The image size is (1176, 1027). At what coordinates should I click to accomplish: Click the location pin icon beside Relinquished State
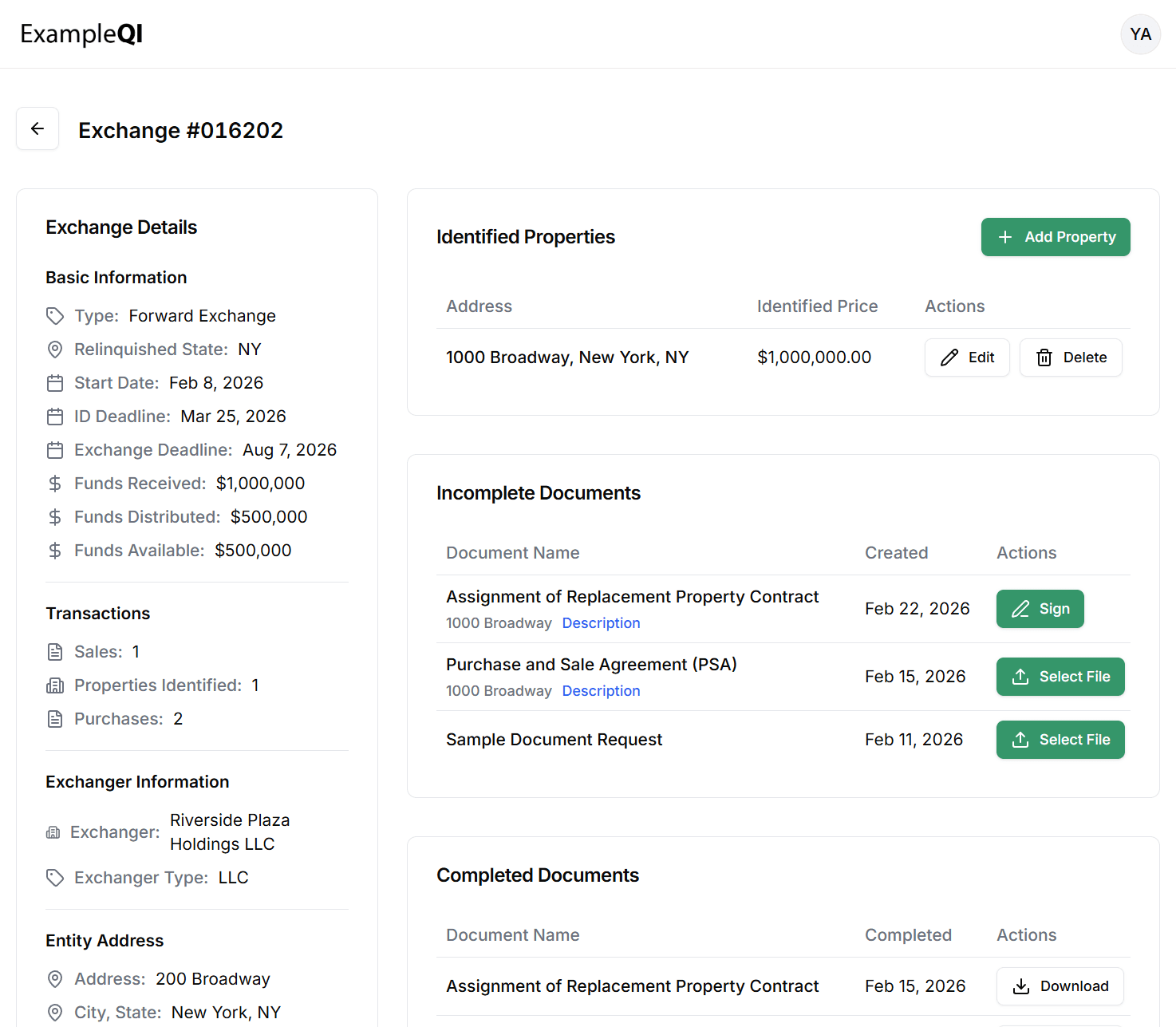(54, 349)
